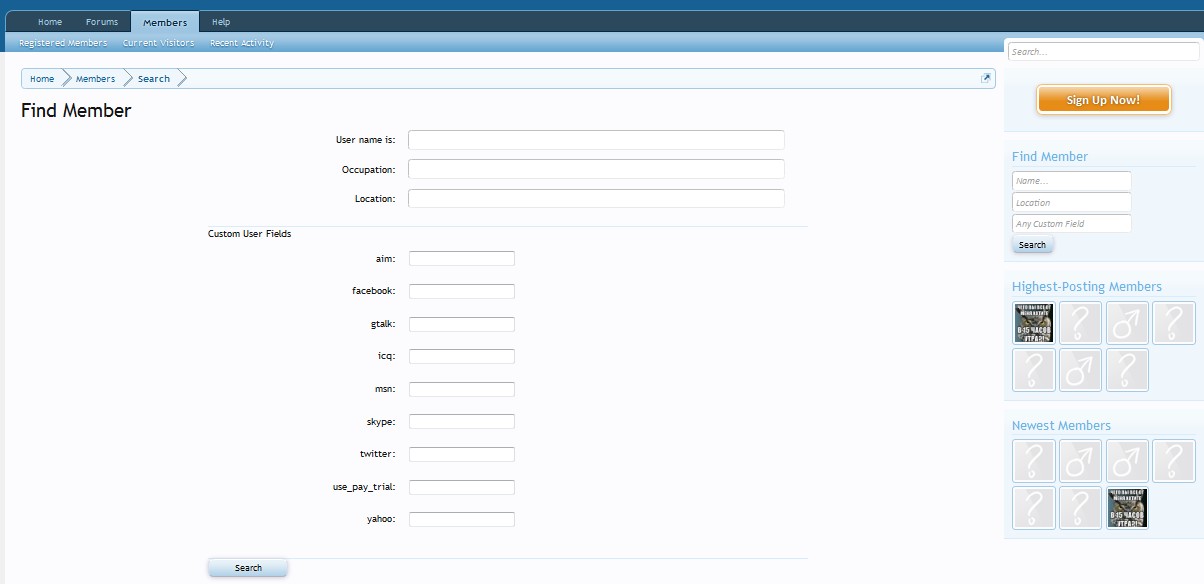Select the Members tab

[x=164, y=22]
